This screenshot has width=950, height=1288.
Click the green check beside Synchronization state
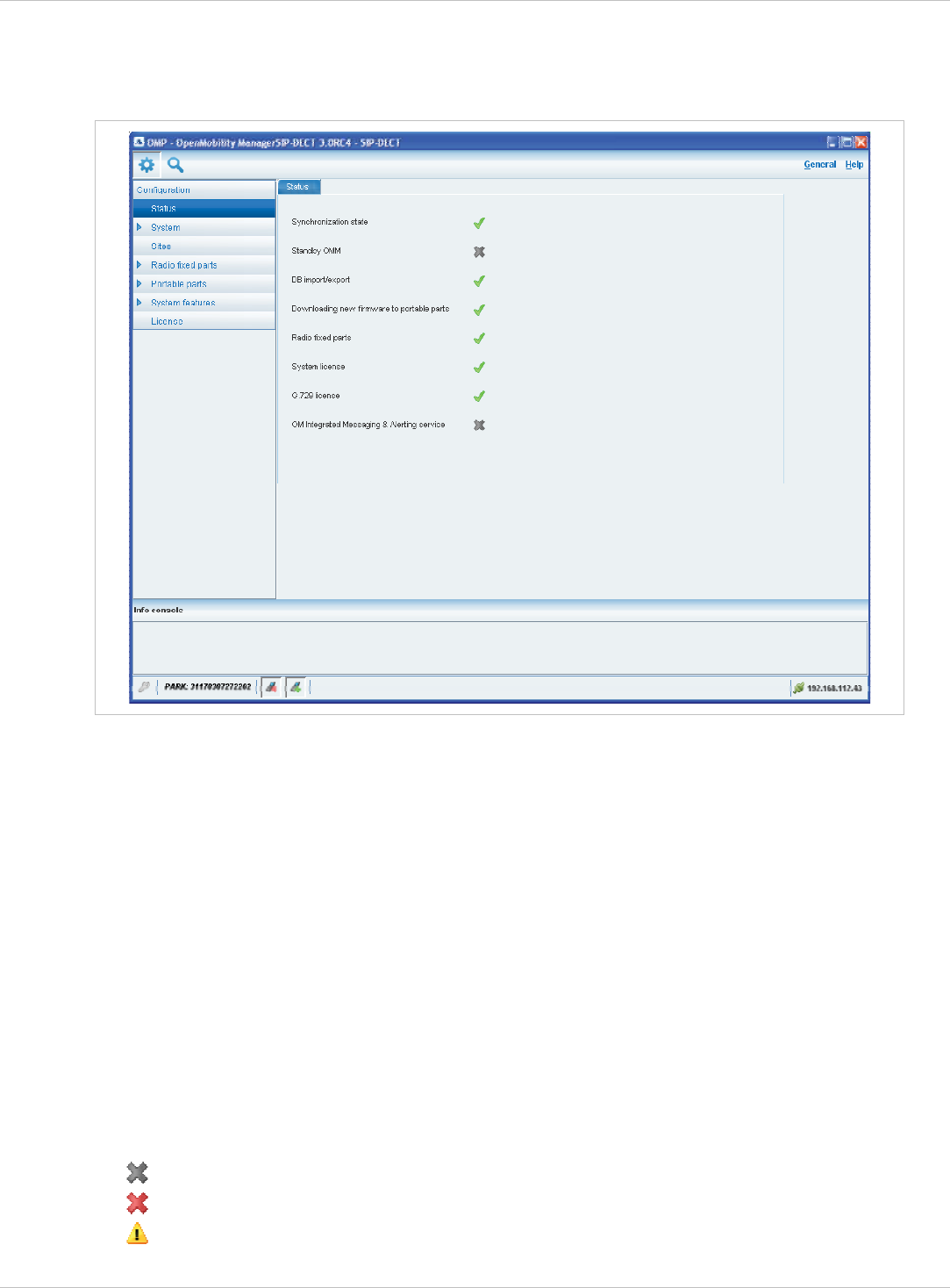coord(479,223)
